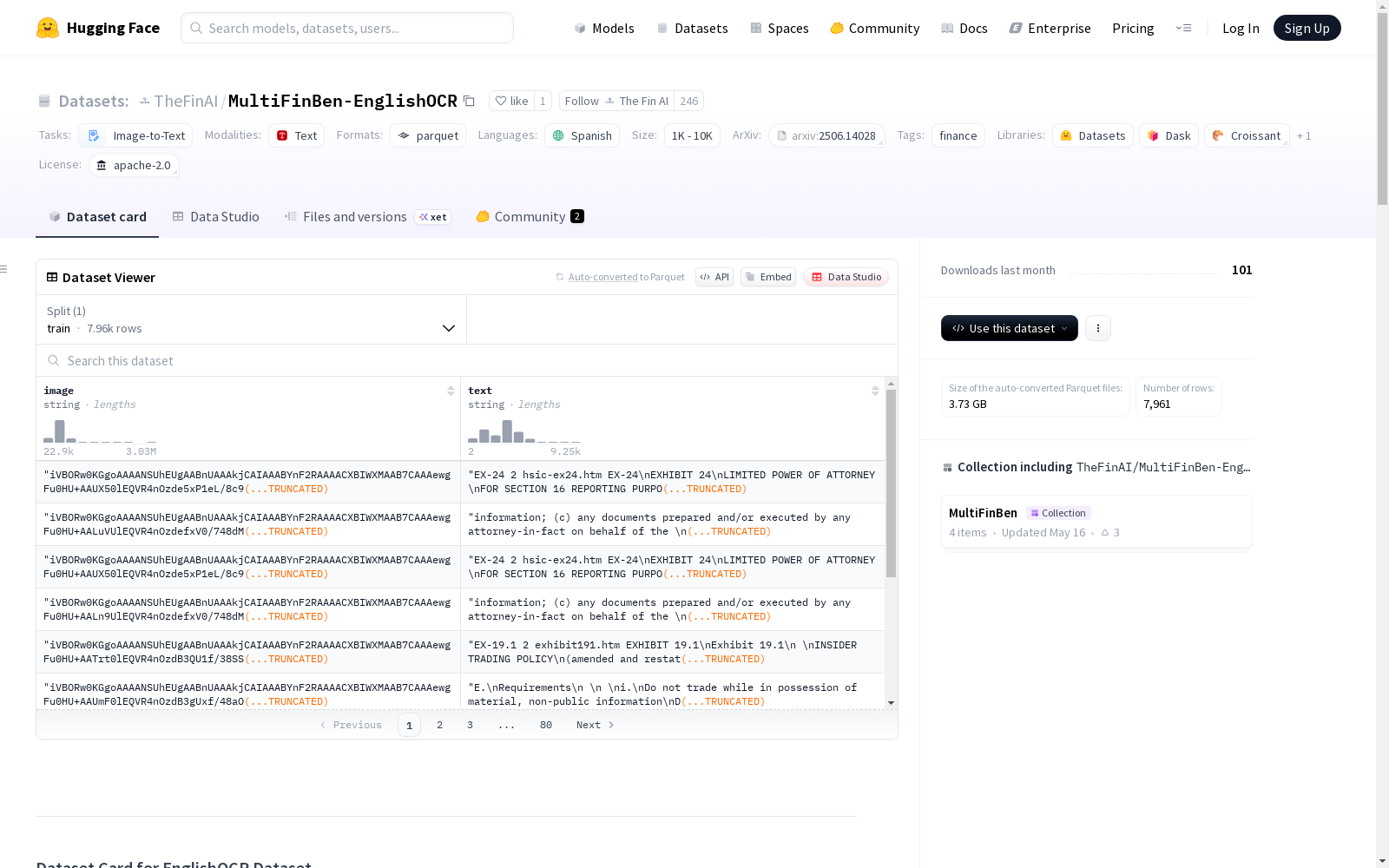Show the +1 additional libraries
Viewport: 1389px width, 868px height.
(x=1304, y=135)
